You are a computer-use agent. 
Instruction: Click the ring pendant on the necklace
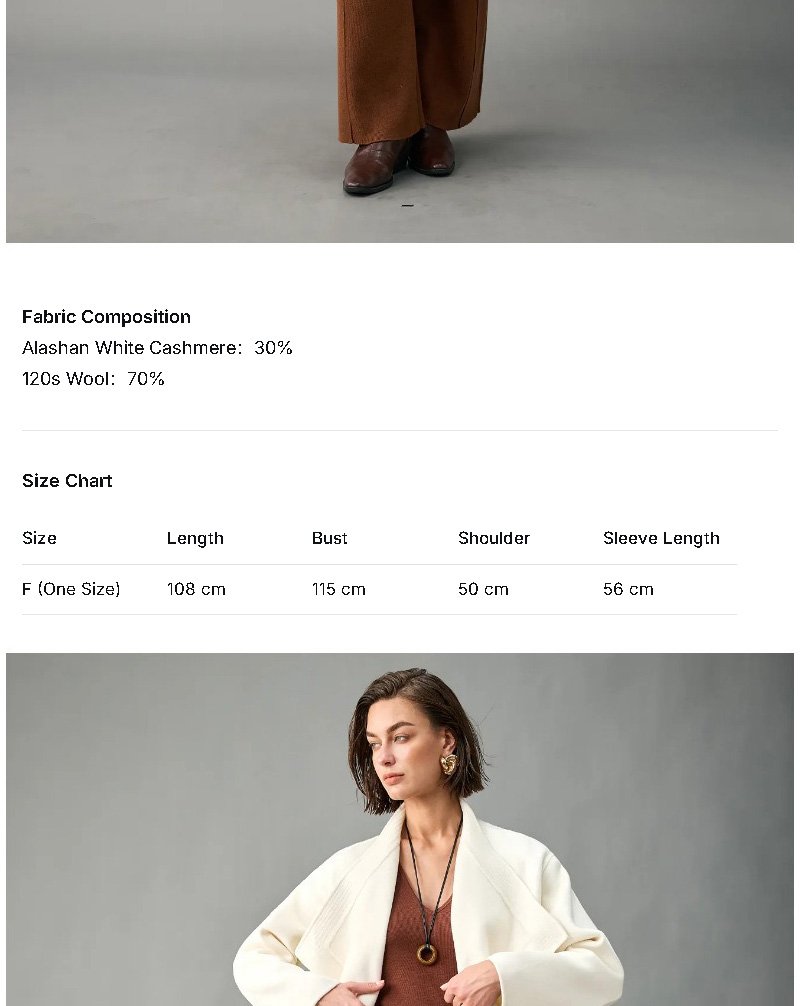tap(427, 953)
